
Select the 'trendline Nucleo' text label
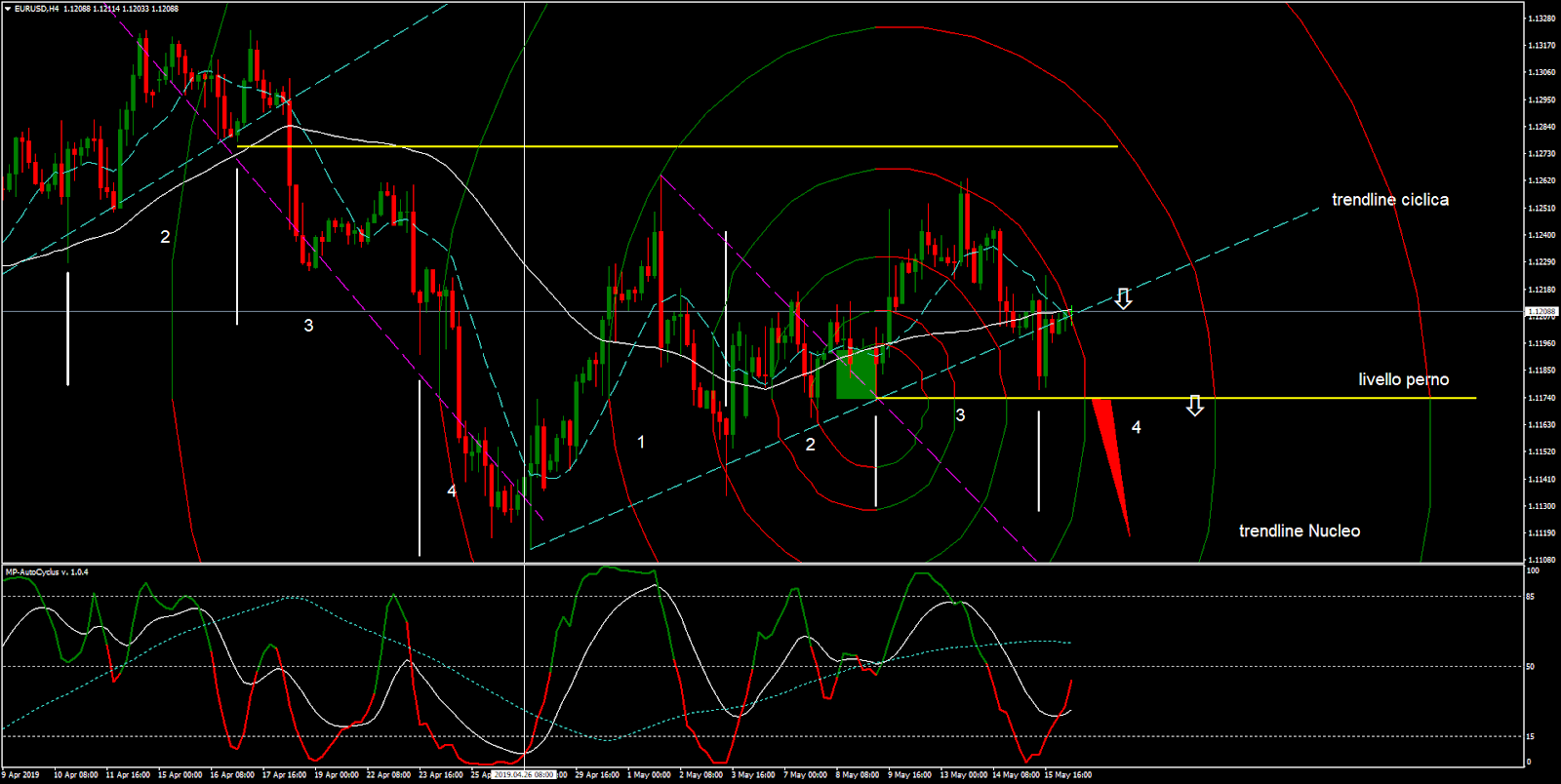tap(1300, 530)
